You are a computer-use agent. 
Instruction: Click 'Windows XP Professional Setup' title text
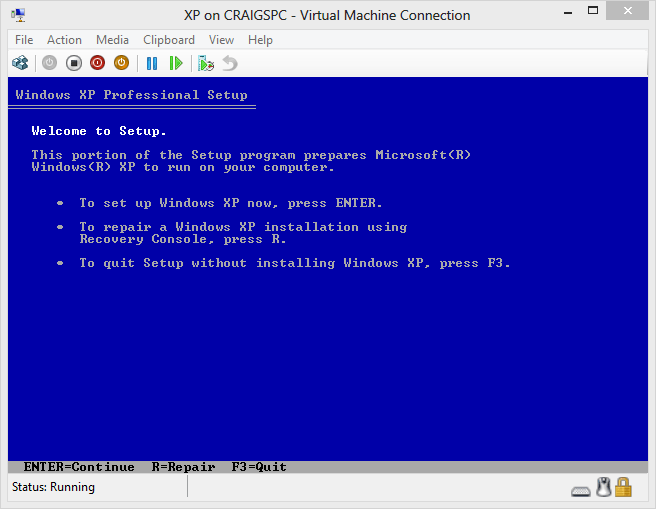[x=131, y=95]
